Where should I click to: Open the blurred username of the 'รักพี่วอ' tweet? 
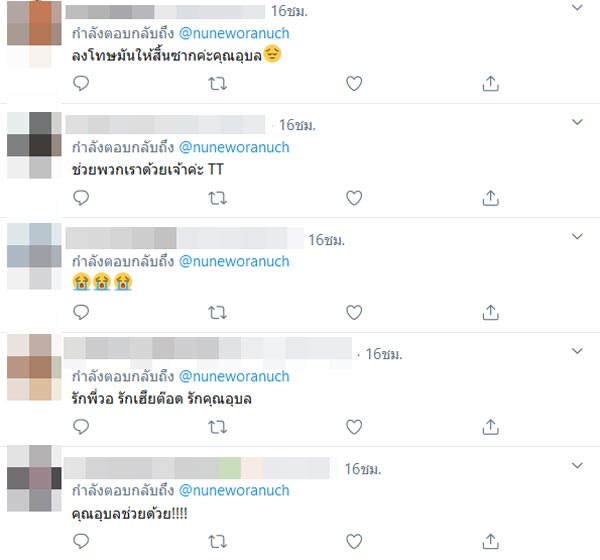pyautogui.click(x=208, y=349)
